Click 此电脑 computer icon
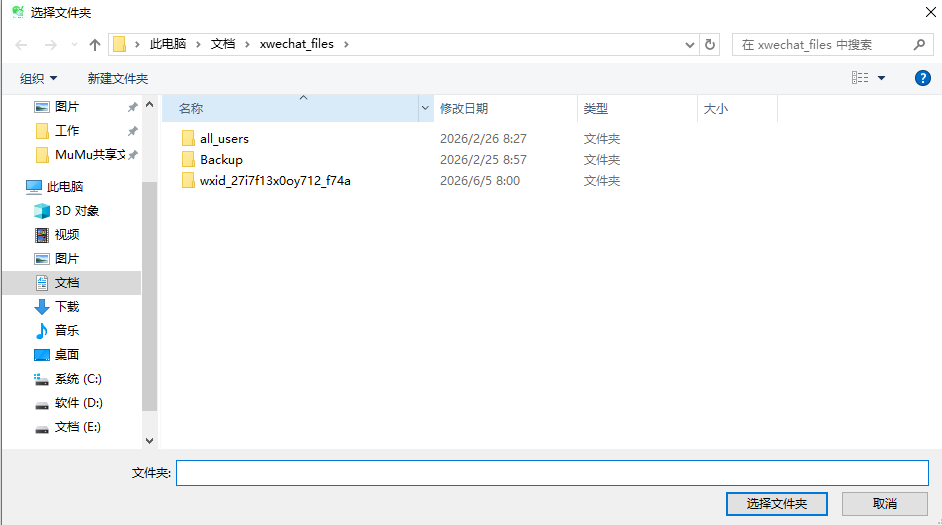 (34, 187)
